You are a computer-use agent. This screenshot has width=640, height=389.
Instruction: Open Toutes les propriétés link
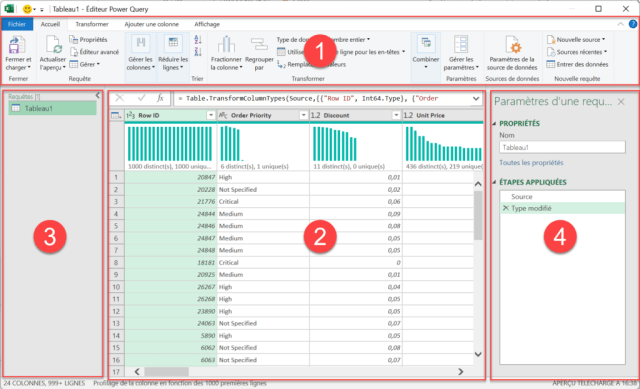531,162
